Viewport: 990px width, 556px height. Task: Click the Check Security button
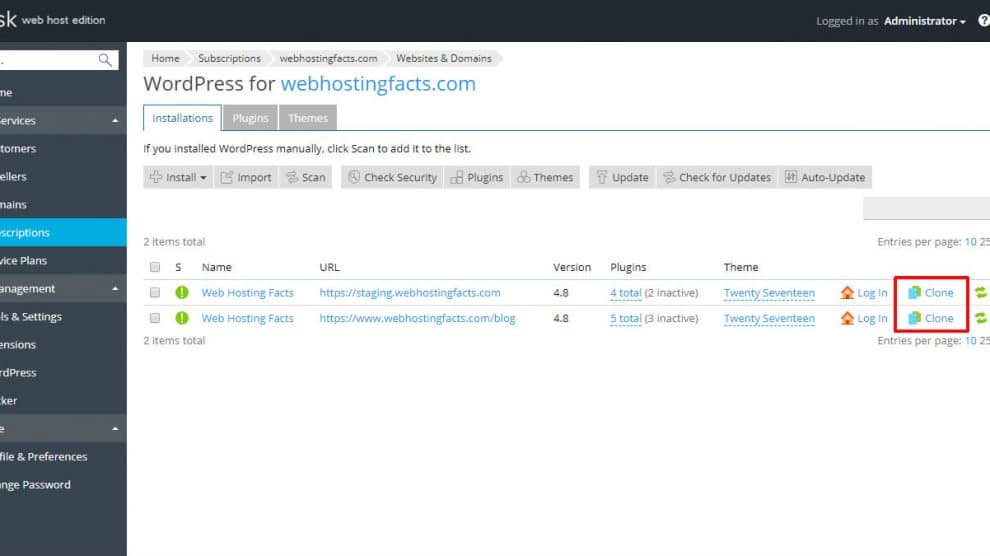click(392, 177)
